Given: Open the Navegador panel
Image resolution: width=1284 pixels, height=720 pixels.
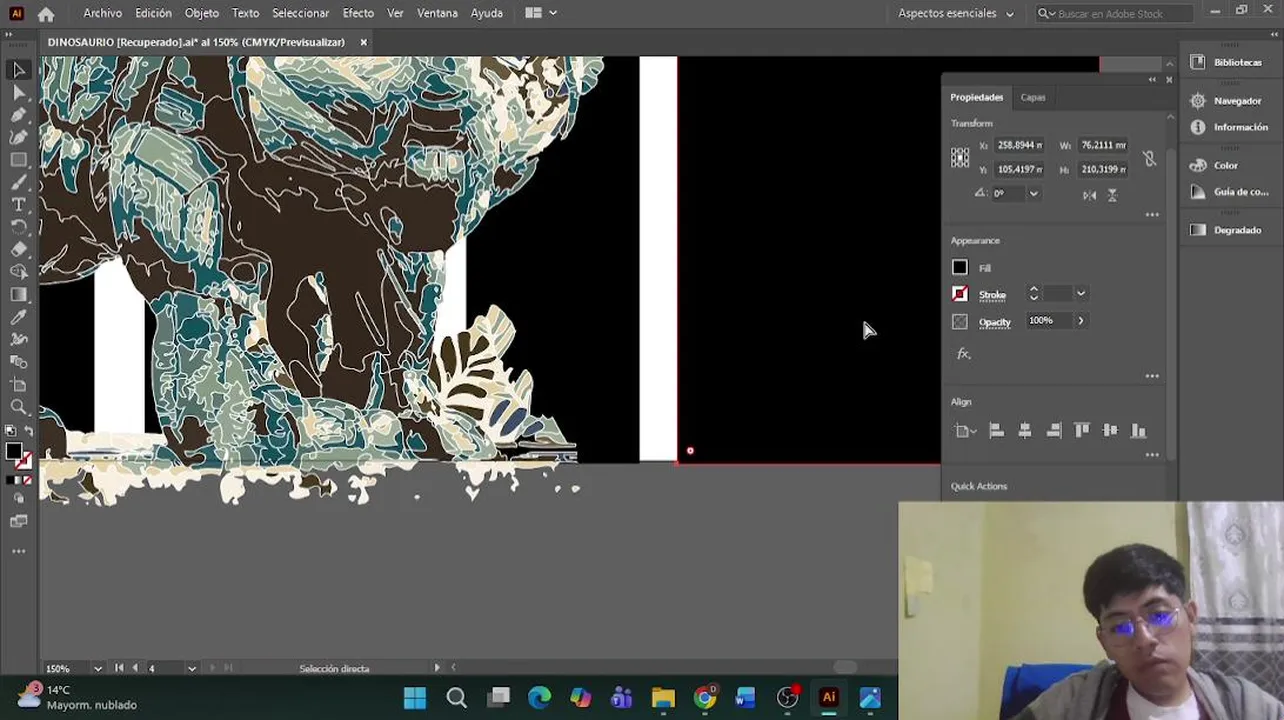Looking at the screenshot, I should click(1228, 100).
